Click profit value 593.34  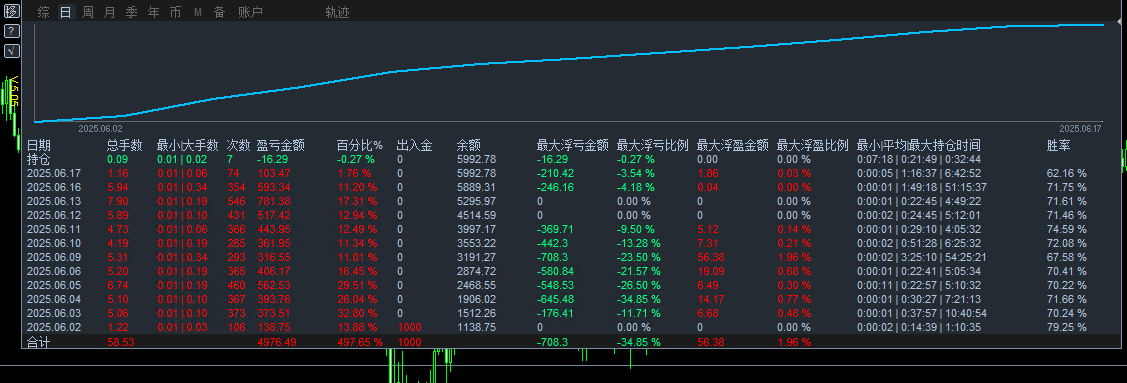coord(273,187)
